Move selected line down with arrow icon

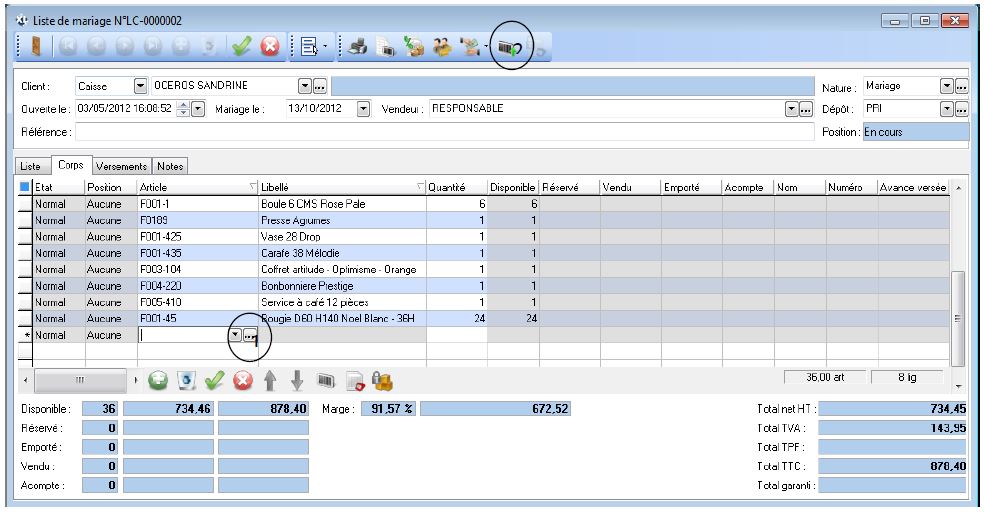297,381
